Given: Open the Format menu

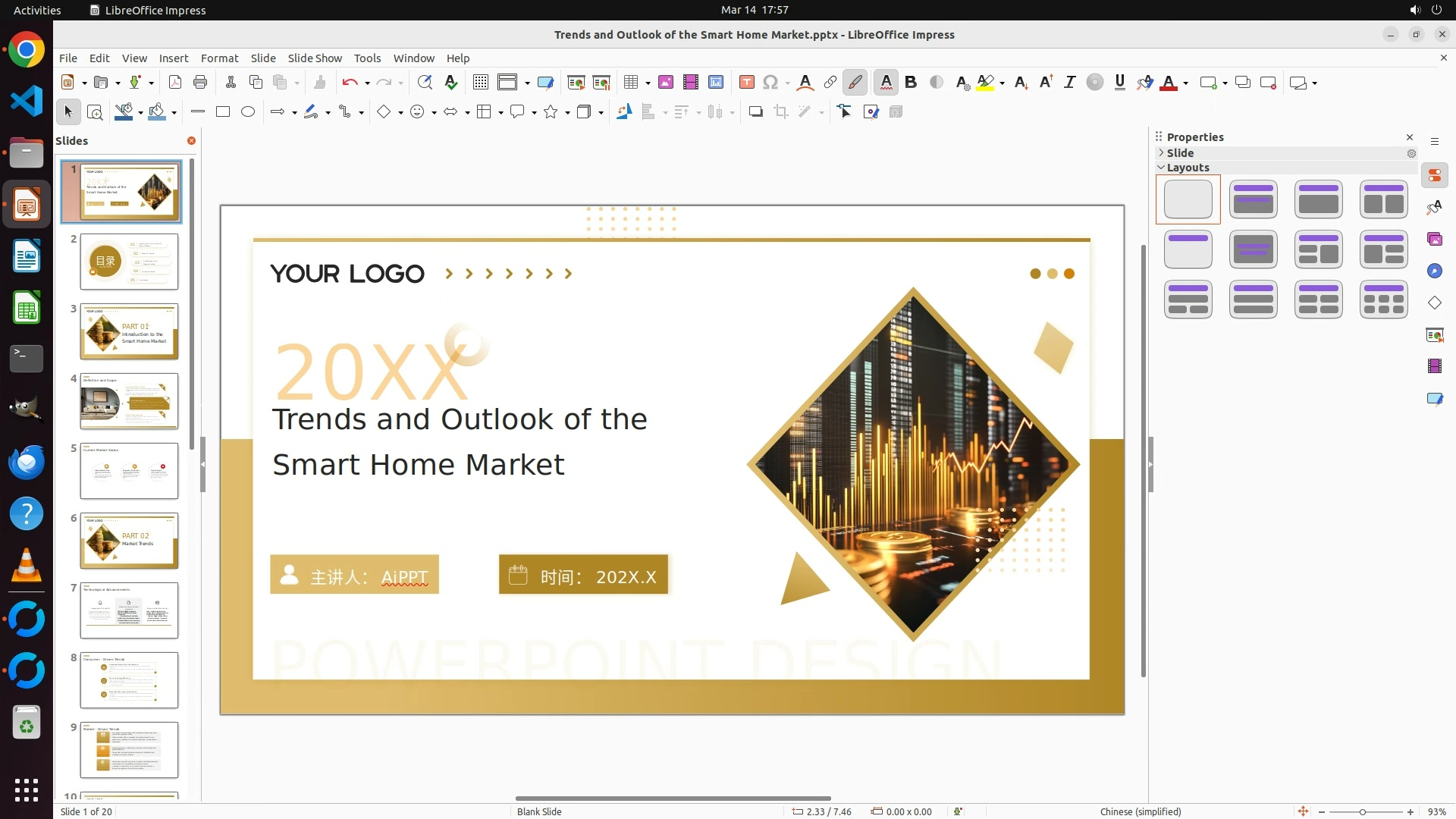Looking at the screenshot, I should click(219, 58).
